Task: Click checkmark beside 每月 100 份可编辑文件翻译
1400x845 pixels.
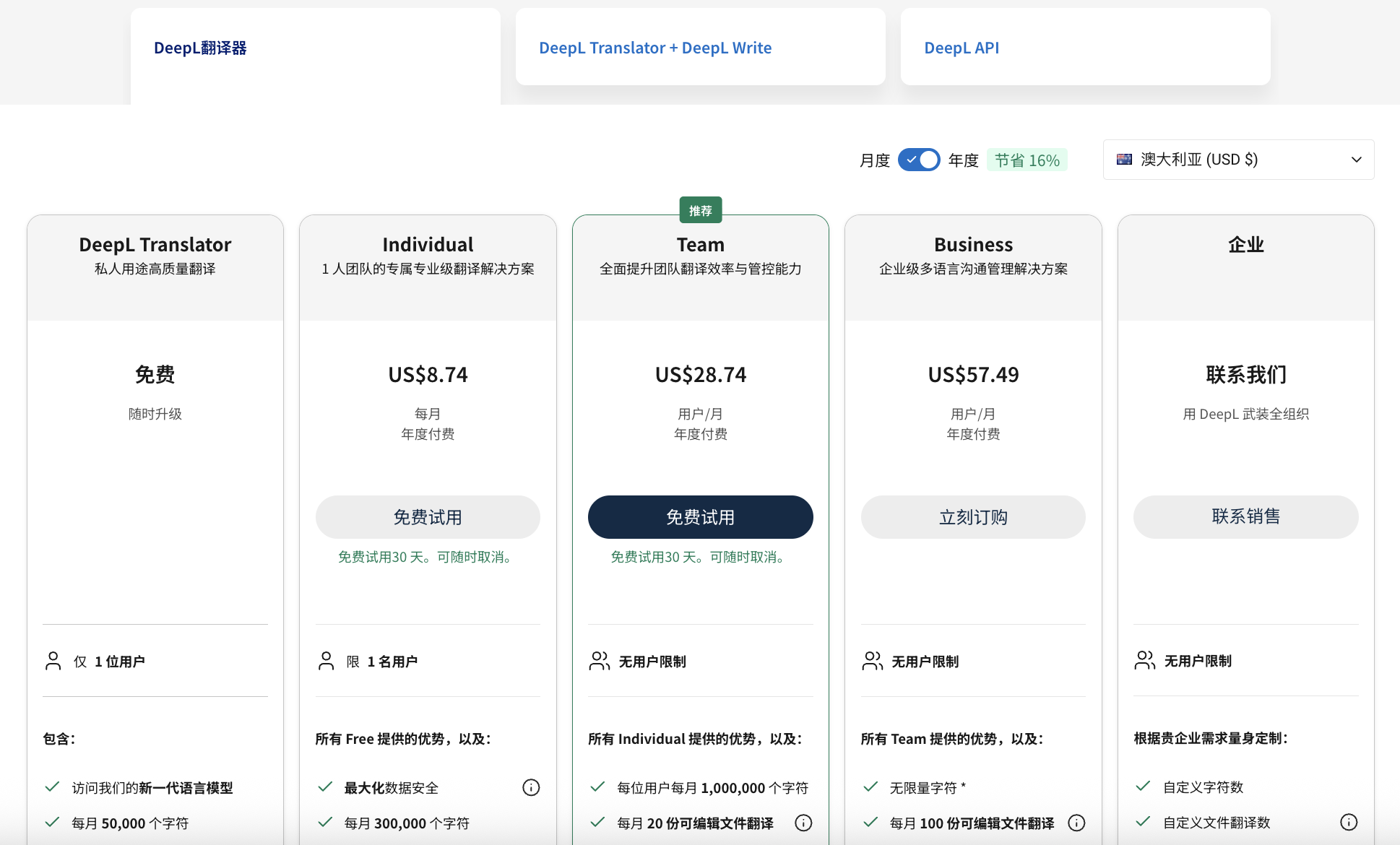Action: (870, 822)
